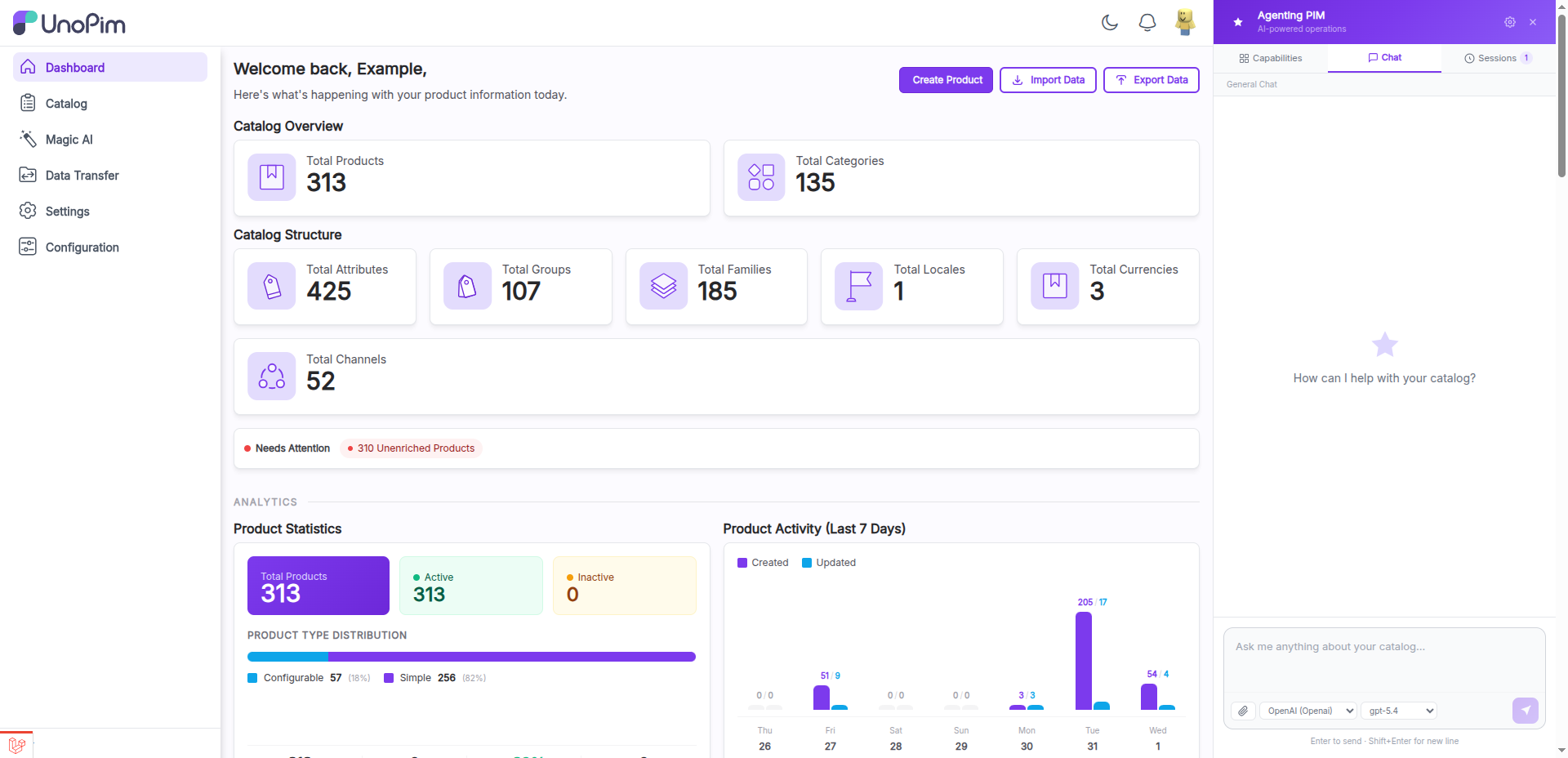Click the user avatar in the header
The height and width of the screenshot is (758, 1568).
click(x=1184, y=22)
